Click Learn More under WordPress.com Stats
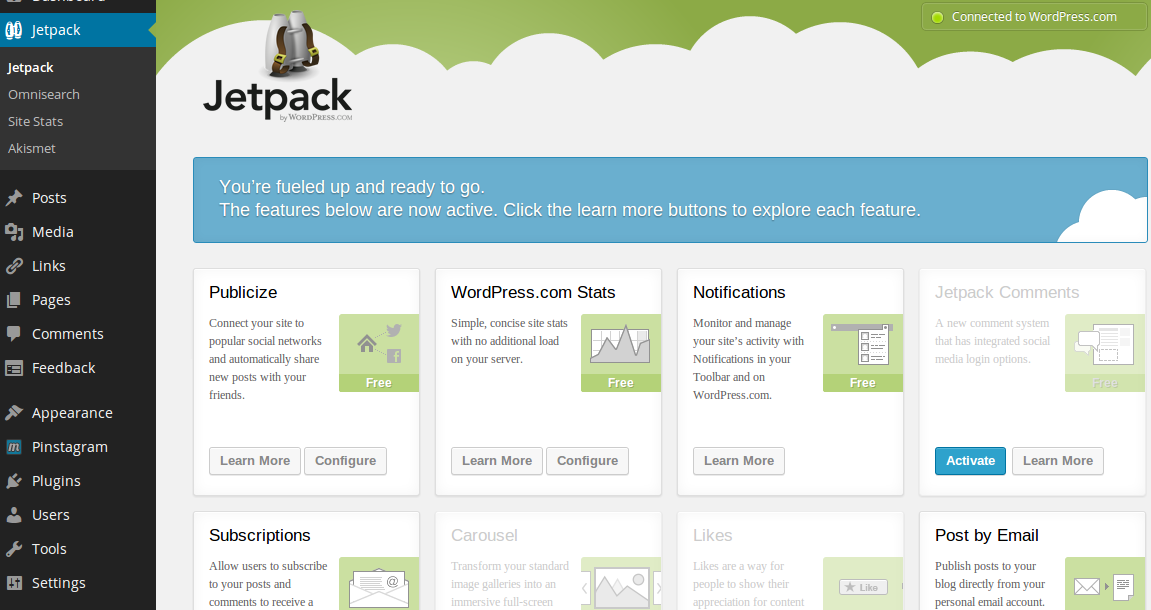 tap(497, 461)
